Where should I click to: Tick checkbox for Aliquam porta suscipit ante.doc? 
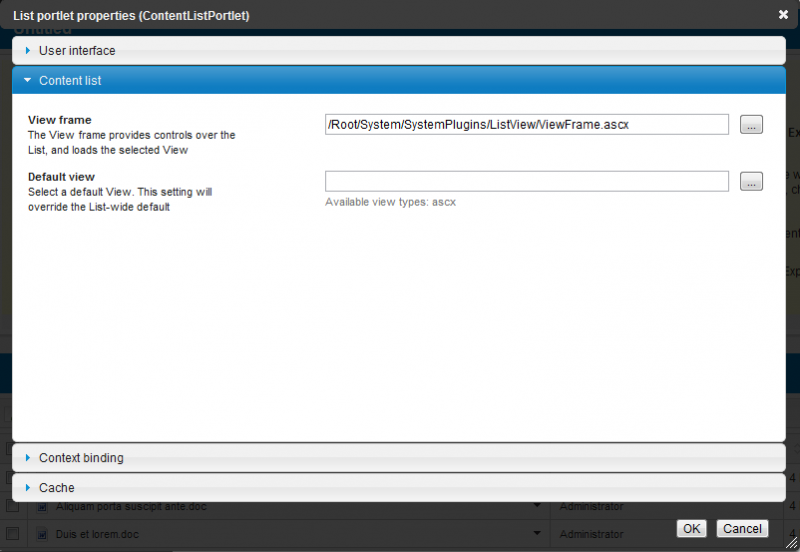point(12,506)
